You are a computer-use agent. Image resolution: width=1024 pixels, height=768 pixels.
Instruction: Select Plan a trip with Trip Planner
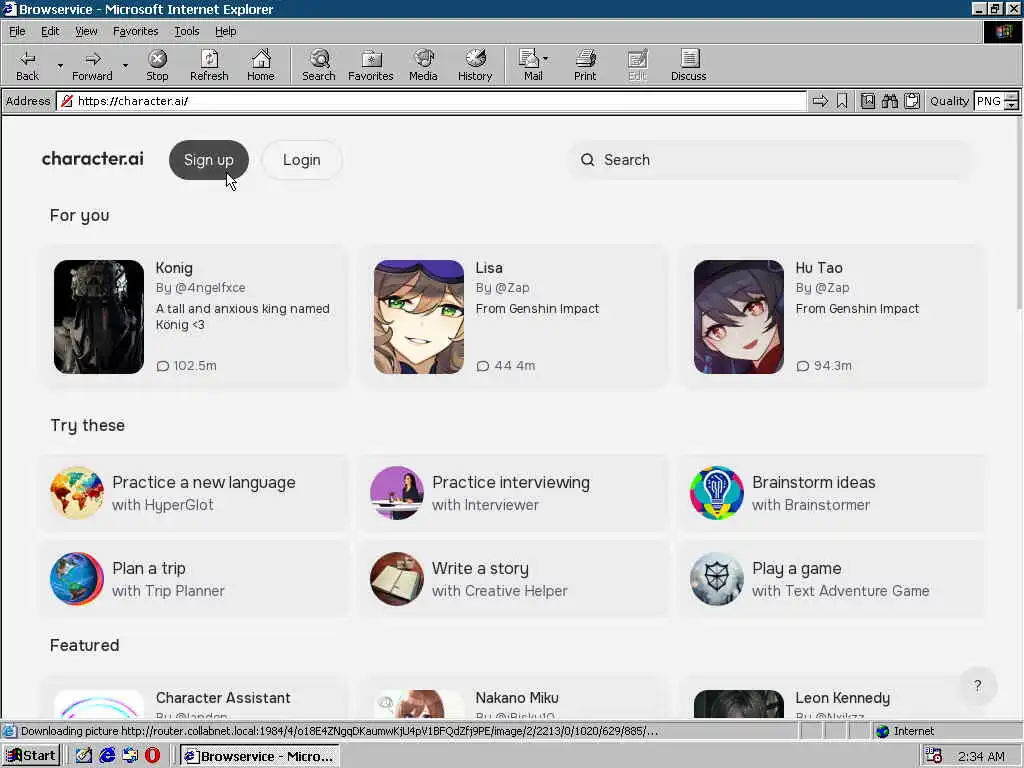tap(195, 579)
